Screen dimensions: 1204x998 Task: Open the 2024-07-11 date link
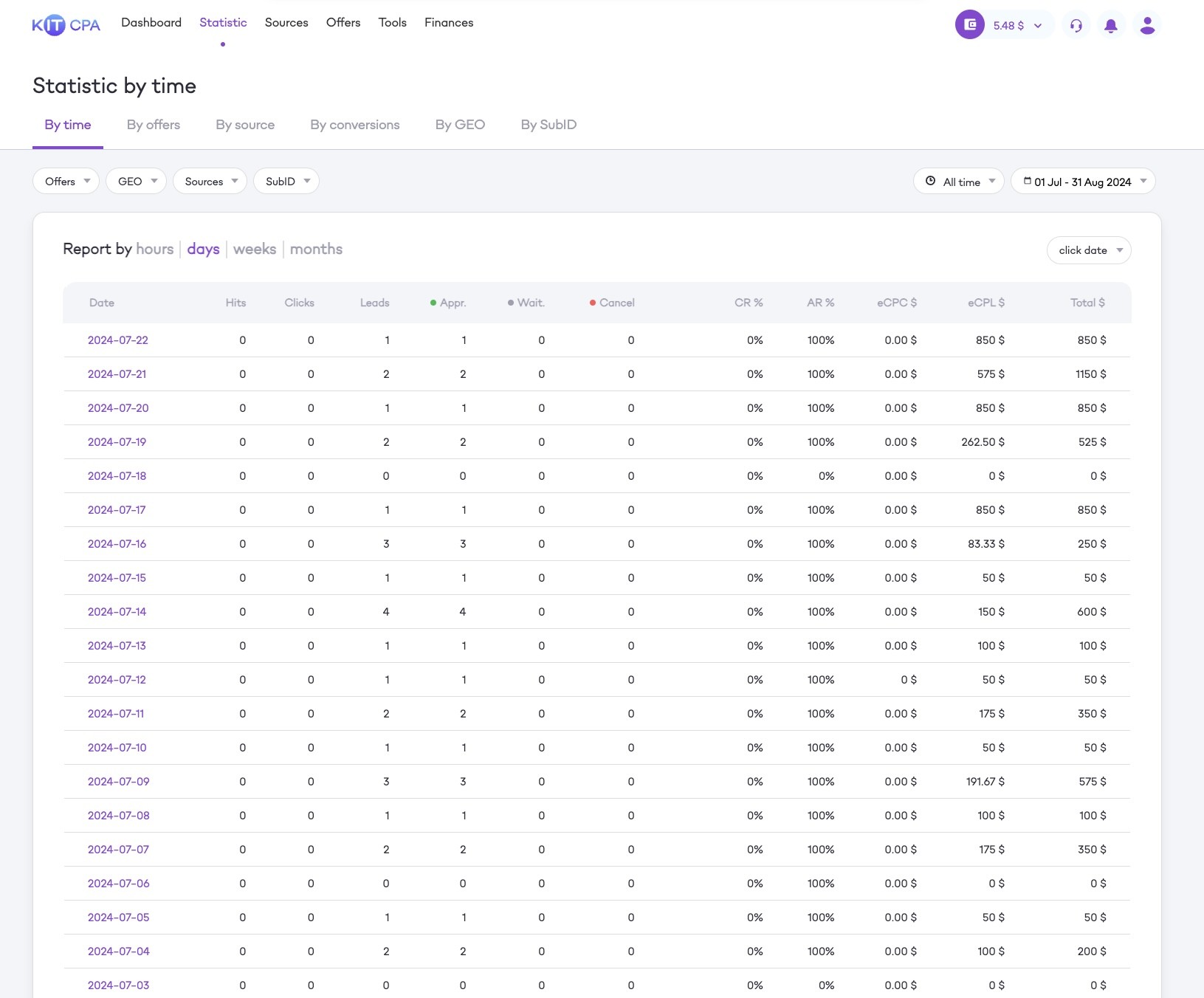(116, 714)
